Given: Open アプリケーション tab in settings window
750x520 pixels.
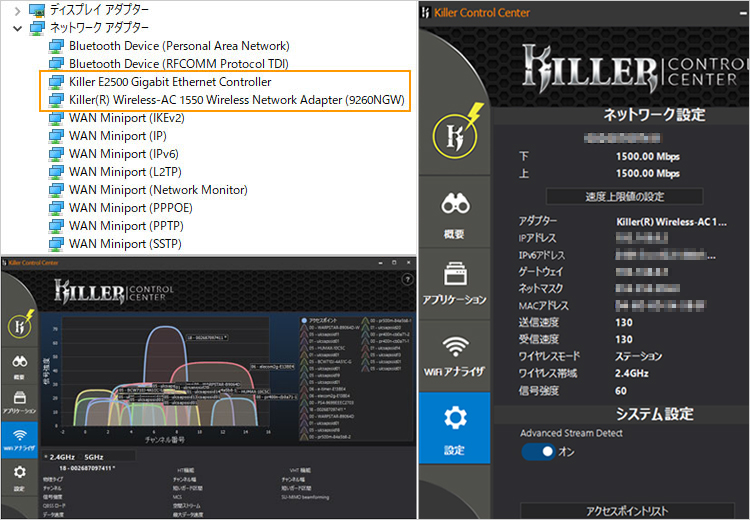Looking at the screenshot, I should click(454, 284).
